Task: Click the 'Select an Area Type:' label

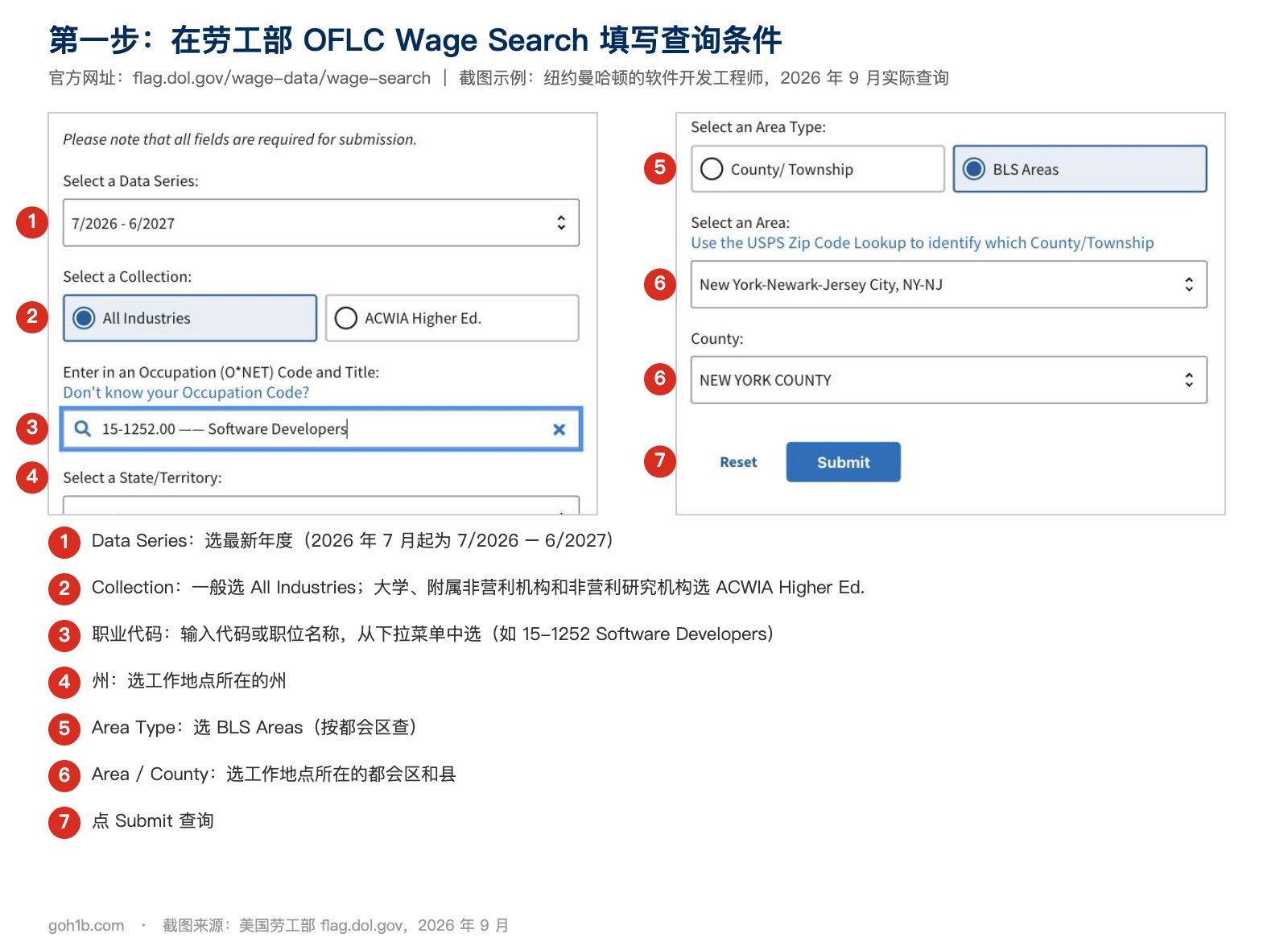Action: [758, 127]
